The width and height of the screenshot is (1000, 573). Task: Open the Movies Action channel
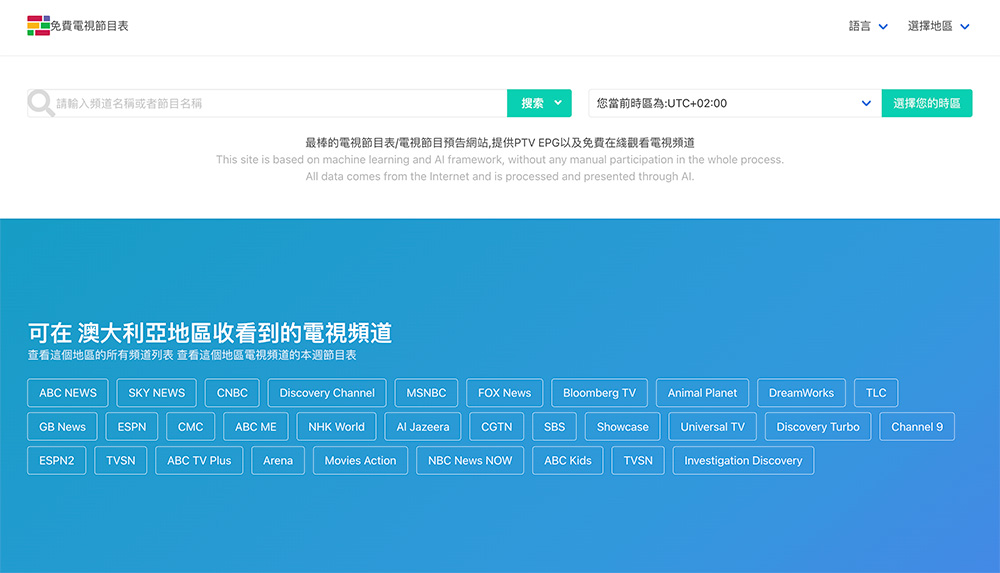click(360, 460)
